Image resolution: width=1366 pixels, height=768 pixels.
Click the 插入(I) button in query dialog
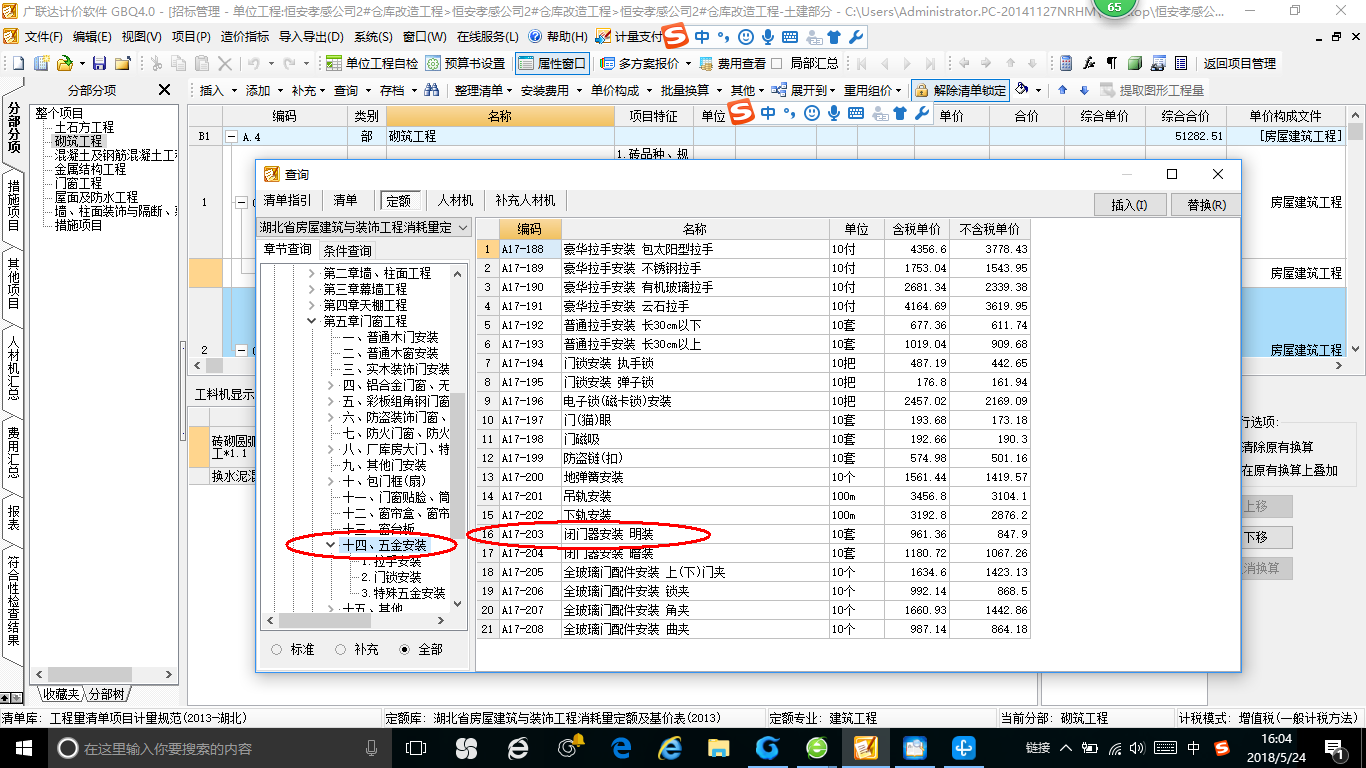click(1129, 204)
